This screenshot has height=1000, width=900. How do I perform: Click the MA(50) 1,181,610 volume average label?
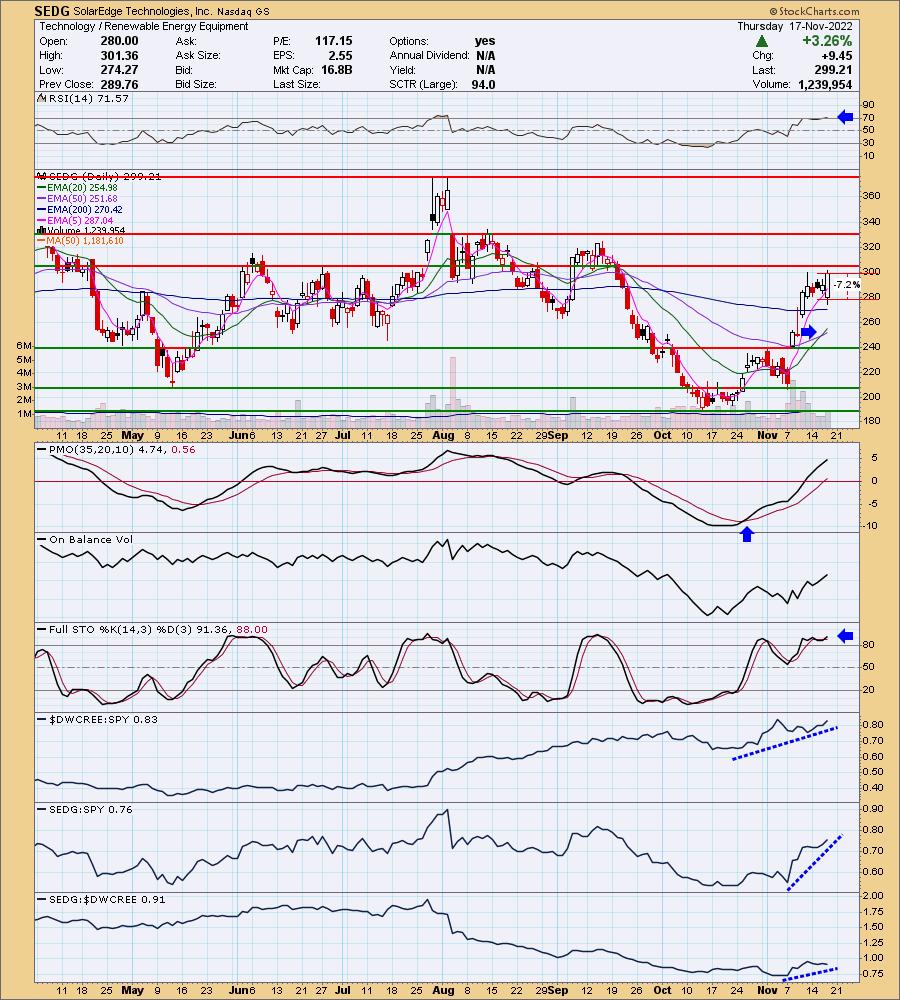(x=85, y=240)
